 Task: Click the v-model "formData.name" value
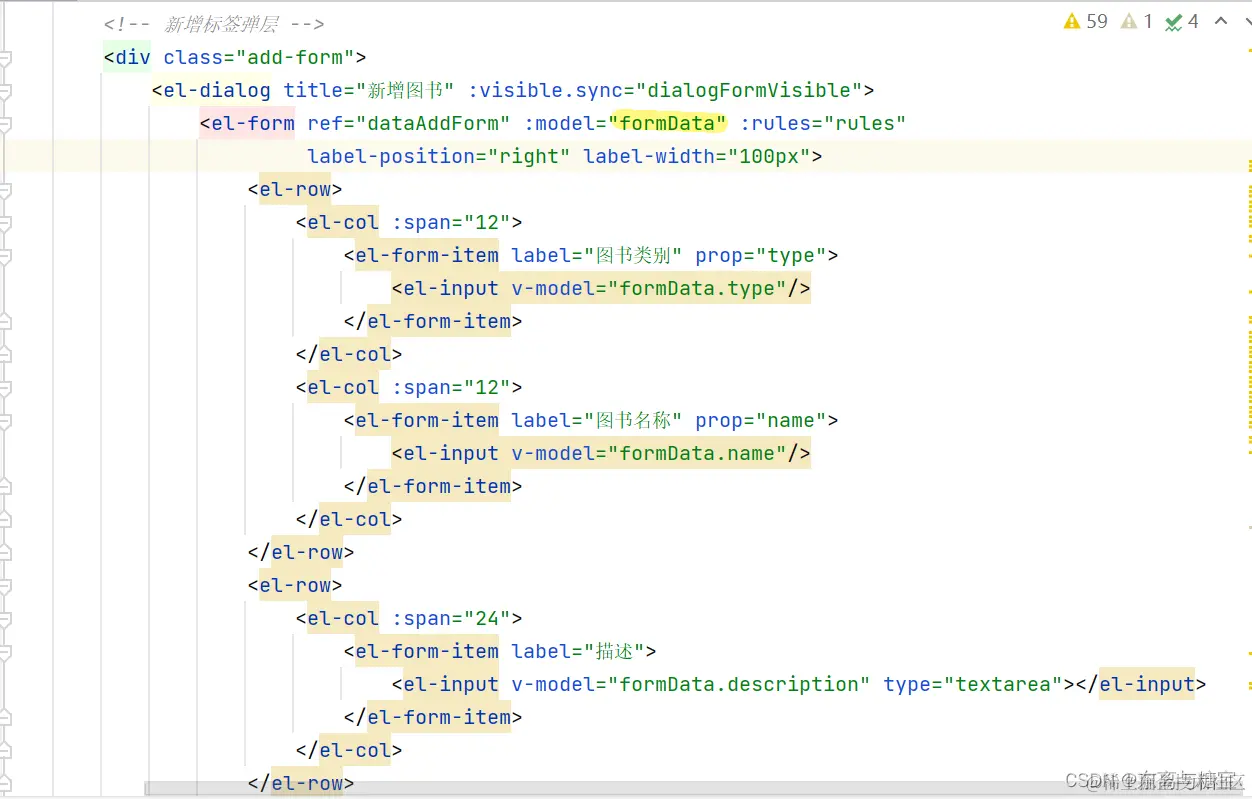(697, 453)
